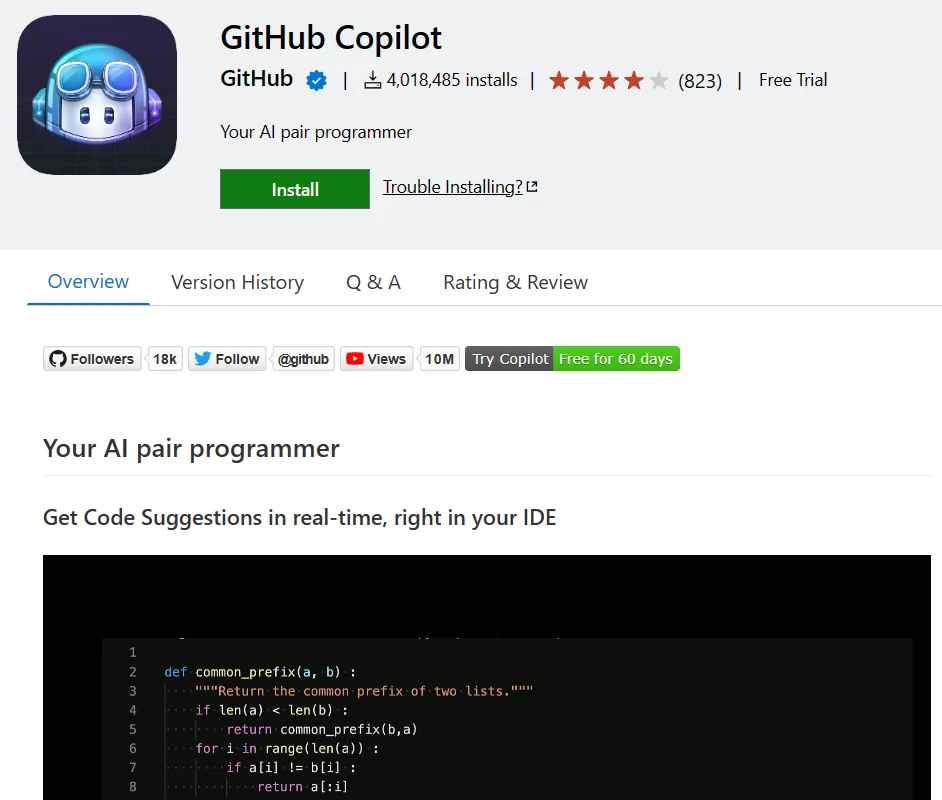Open the GitHub publisher name link
The image size is (942, 800).
[257, 79]
